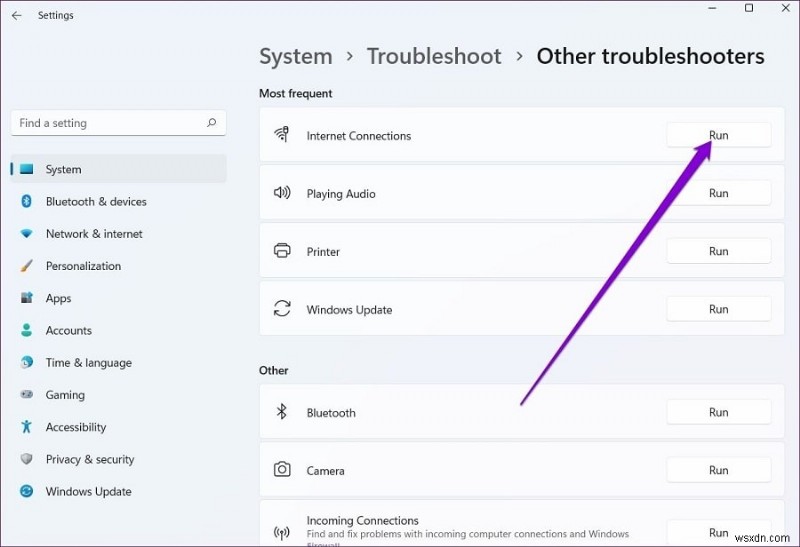Click the Playing Audio speaker icon
The width and height of the screenshot is (800, 547).
[282, 192]
